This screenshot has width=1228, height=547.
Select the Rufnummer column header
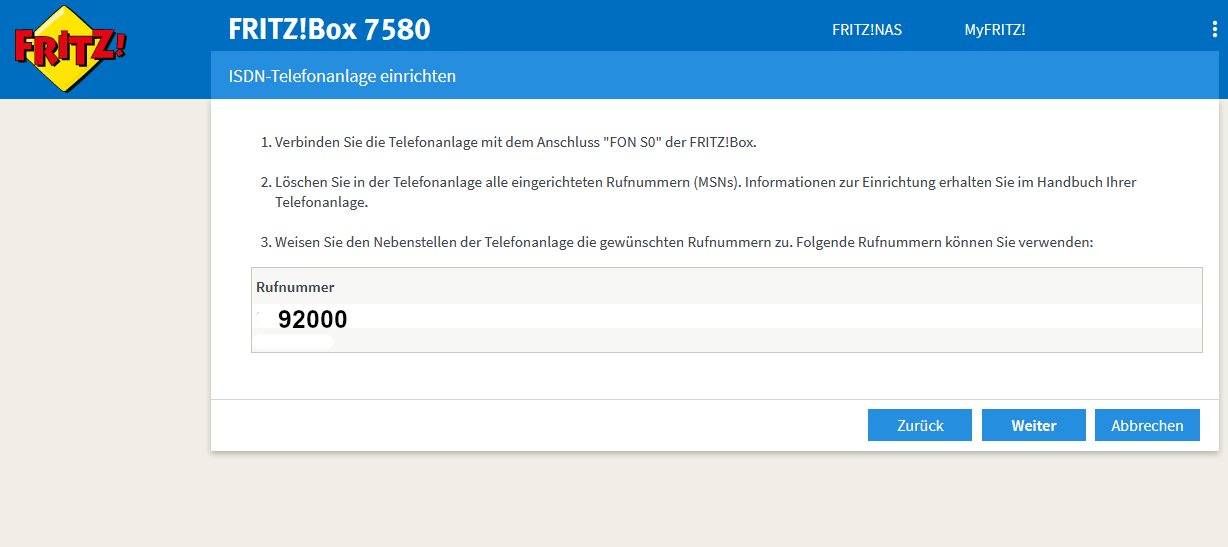point(295,287)
